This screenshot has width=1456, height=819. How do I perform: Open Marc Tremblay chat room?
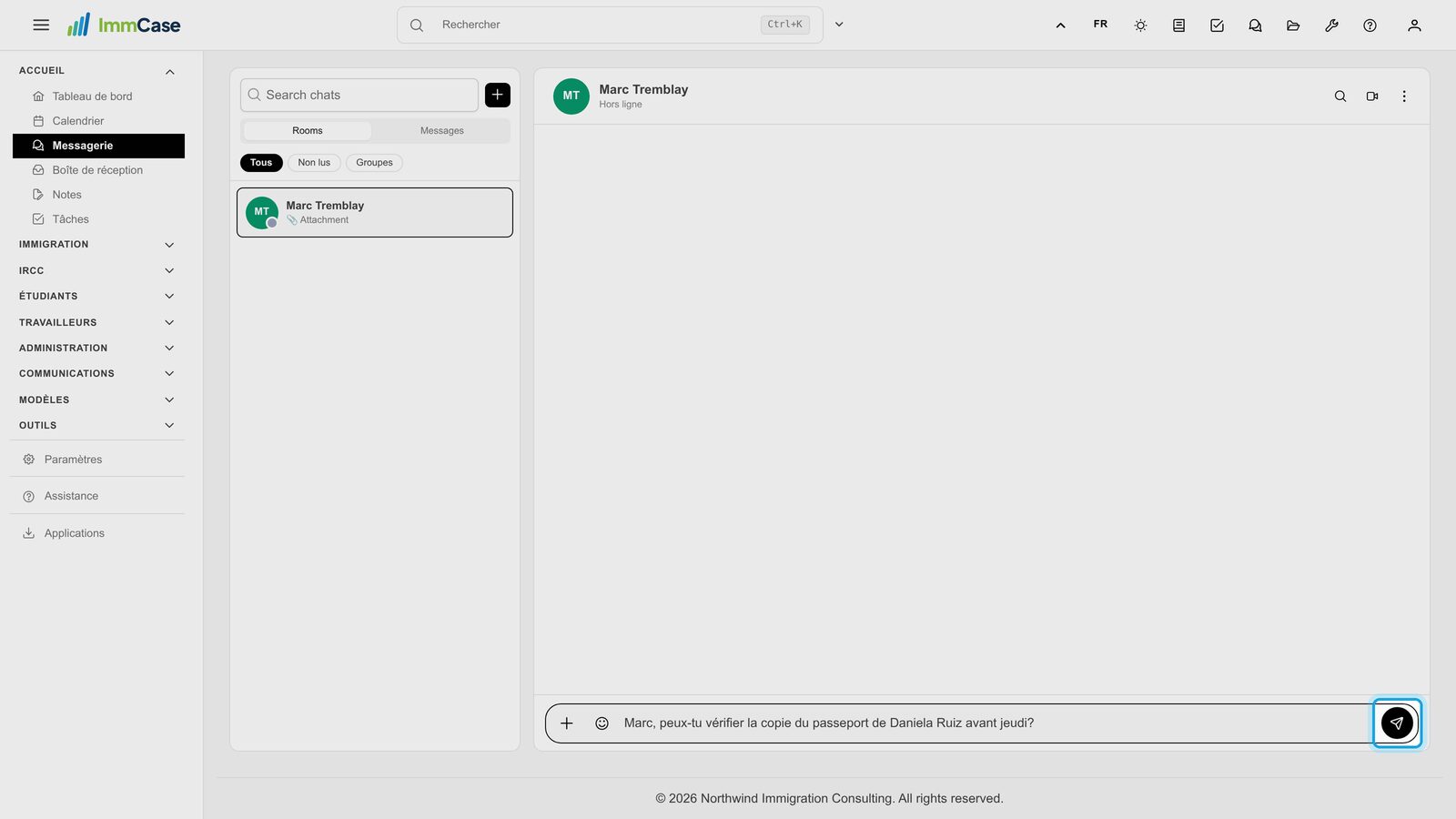(x=375, y=213)
